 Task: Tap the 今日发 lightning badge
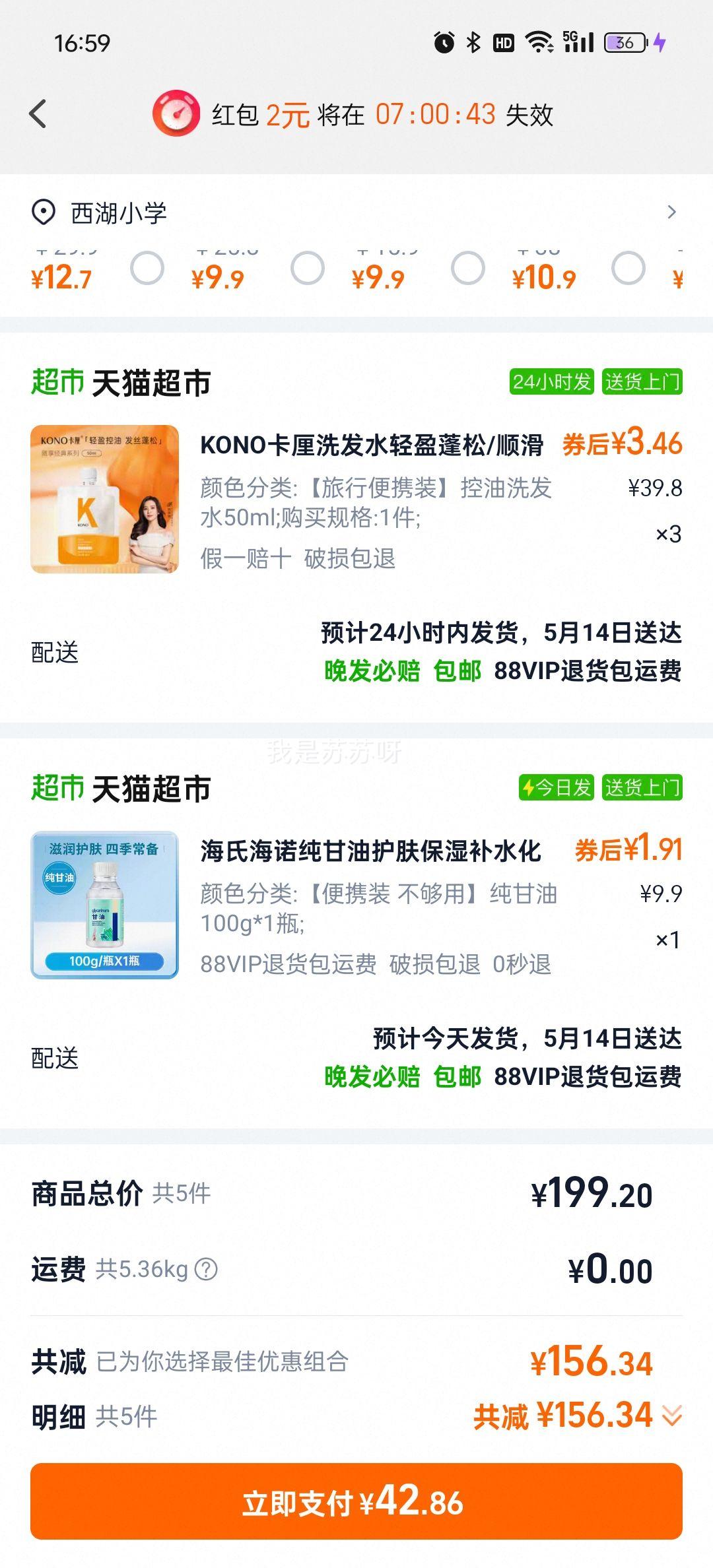[556, 787]
